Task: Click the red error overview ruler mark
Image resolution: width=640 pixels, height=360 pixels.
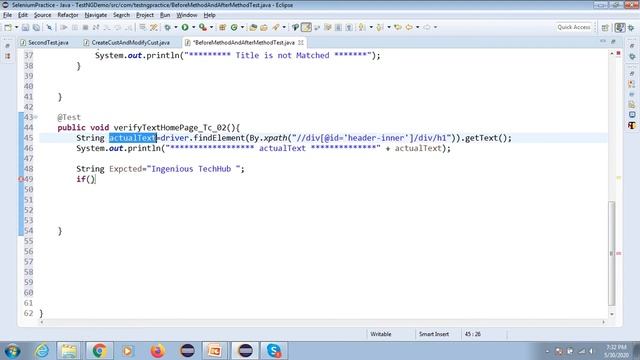Action: (619, 253)
